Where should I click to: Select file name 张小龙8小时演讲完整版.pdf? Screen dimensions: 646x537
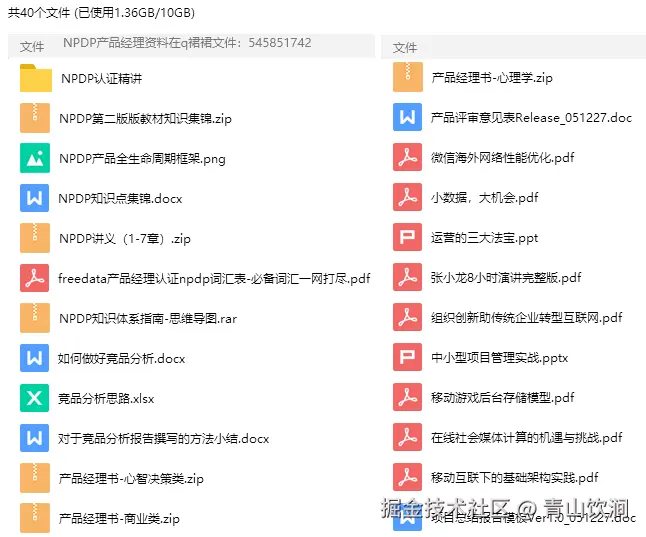point(506,278)
